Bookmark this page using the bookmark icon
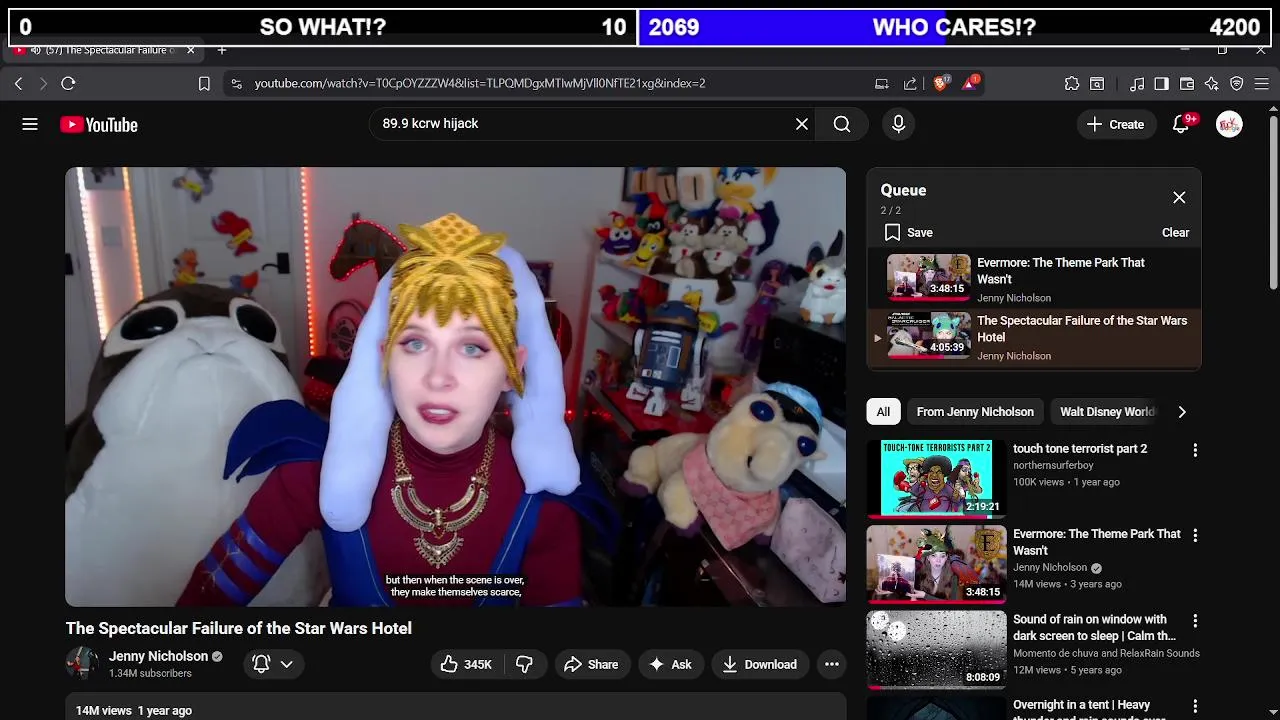 click(204, 84)
